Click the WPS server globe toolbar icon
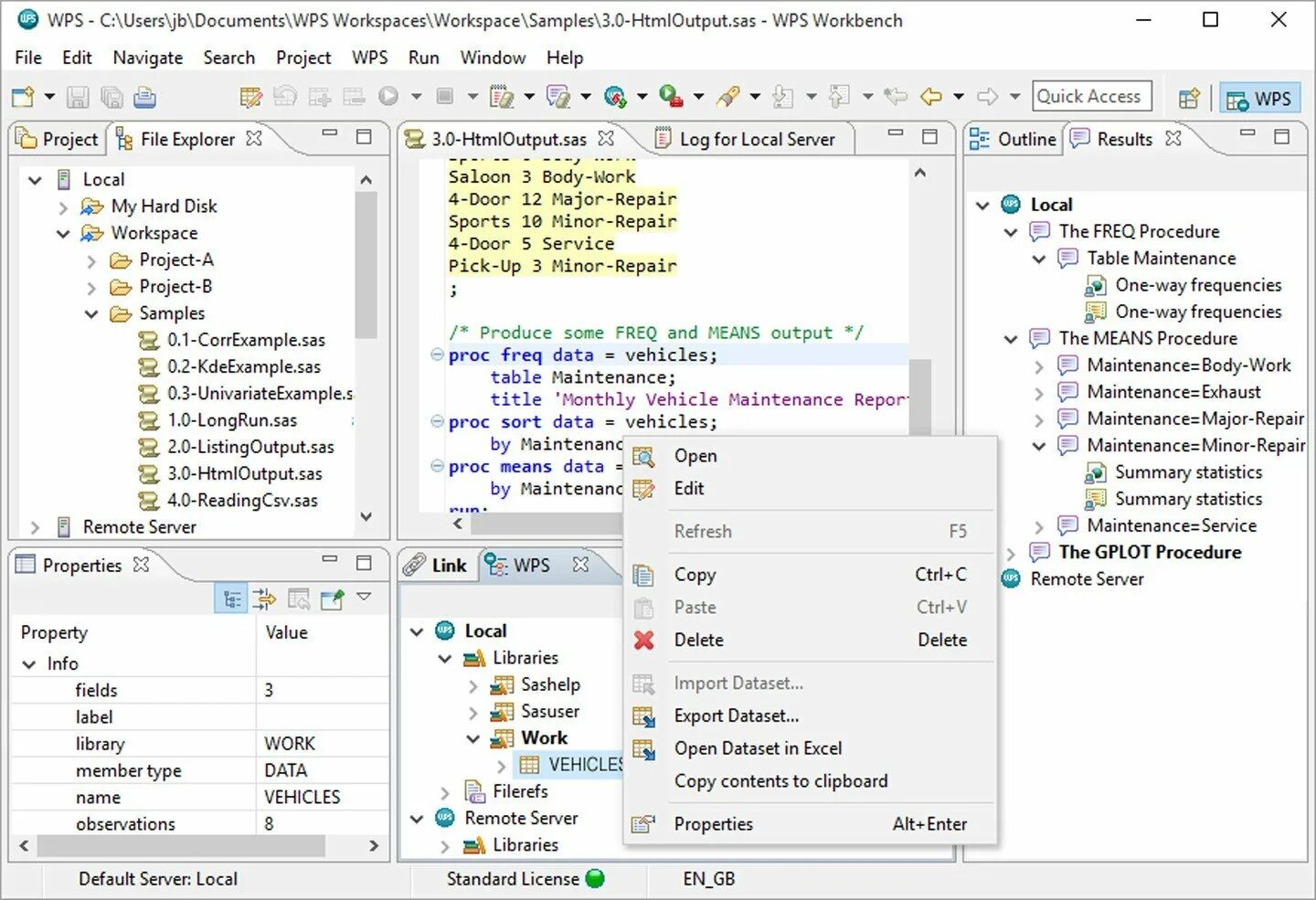Image resolution: width=1316 pixels, height=900 pixels. tap(614, 96)
